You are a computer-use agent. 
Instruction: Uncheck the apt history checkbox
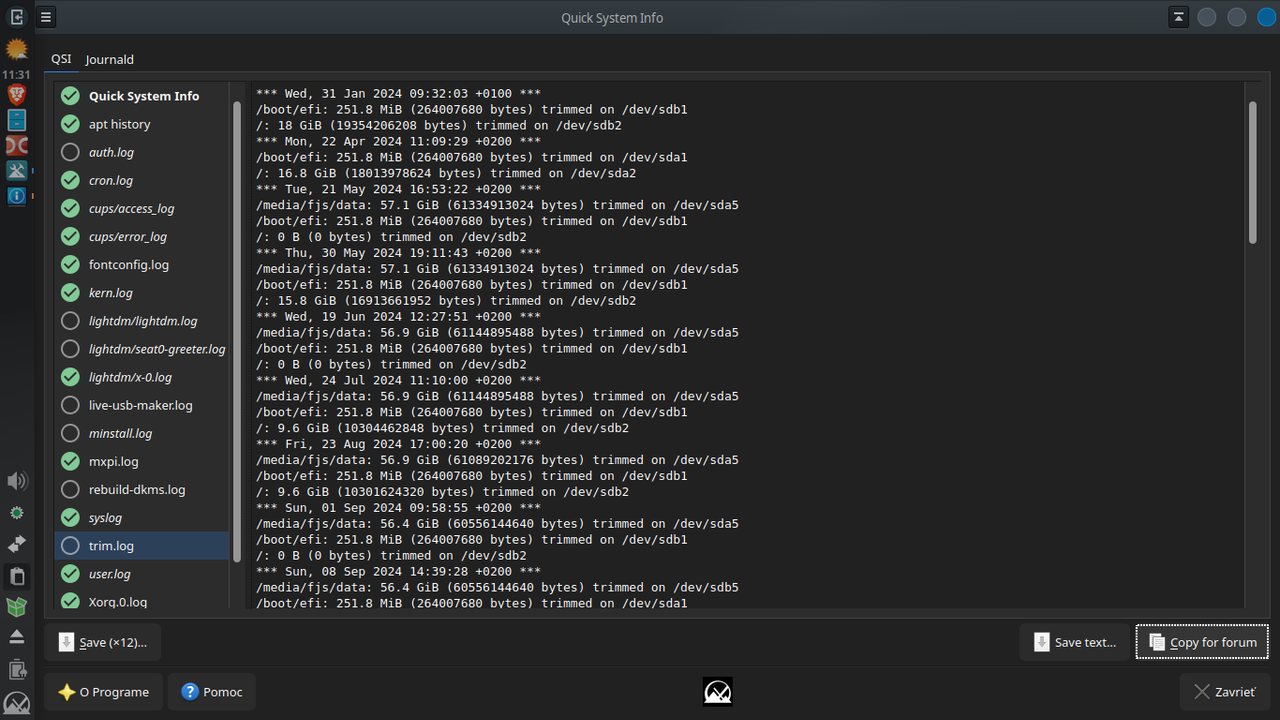70,124
